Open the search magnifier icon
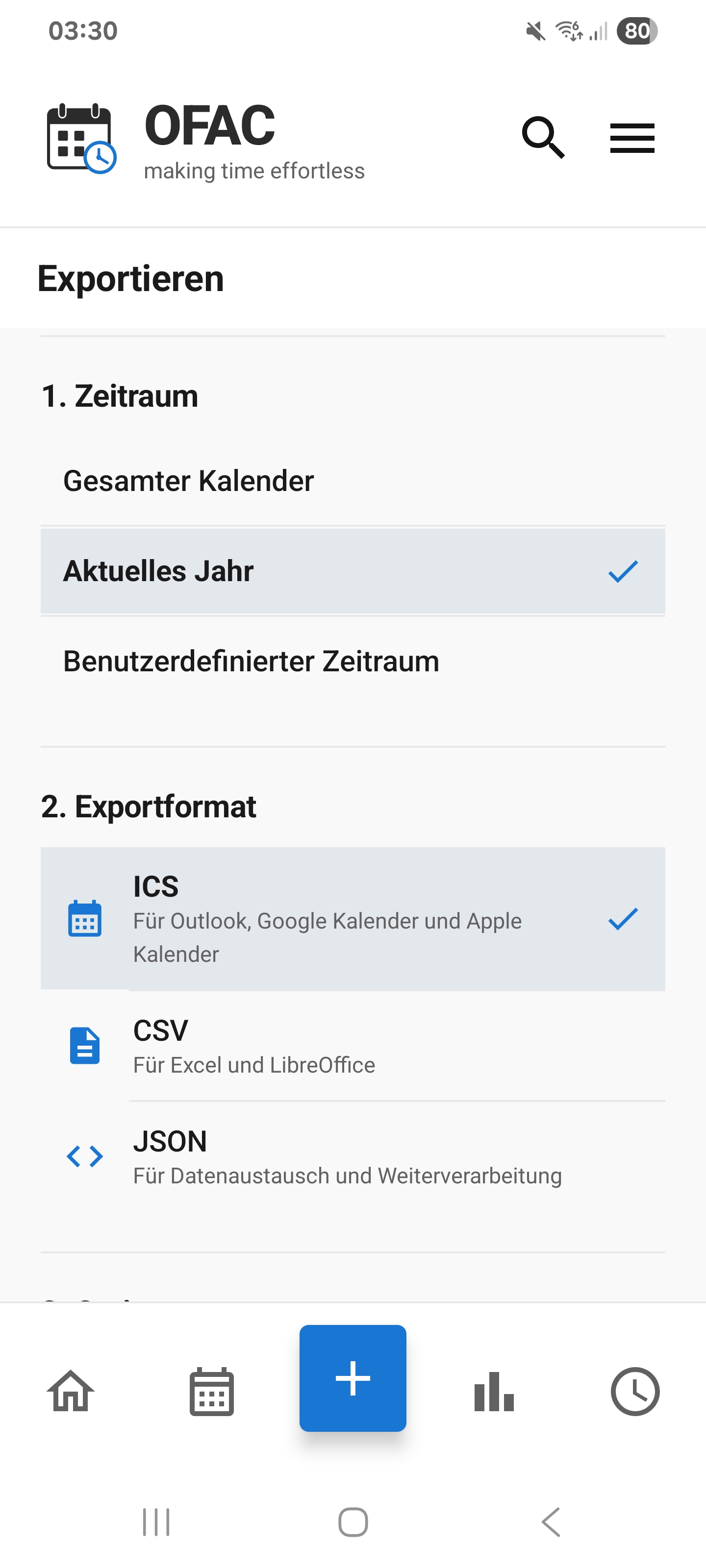706x1568 pixels. click(543, 138)
